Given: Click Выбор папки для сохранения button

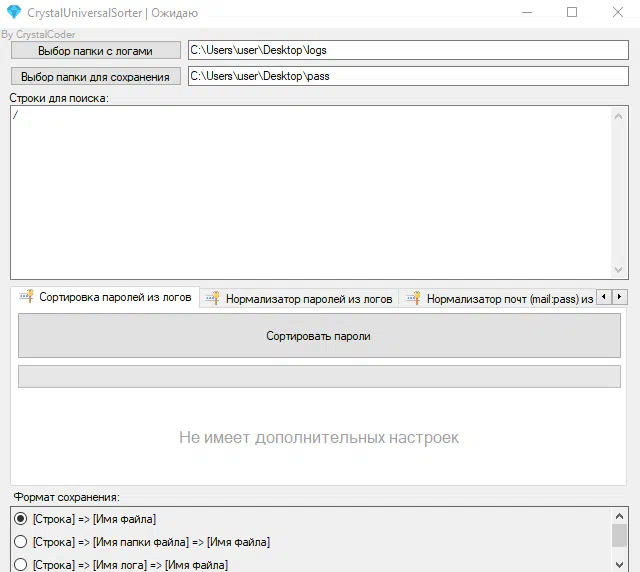Looking at the screenshot, I should click(96, 77).
